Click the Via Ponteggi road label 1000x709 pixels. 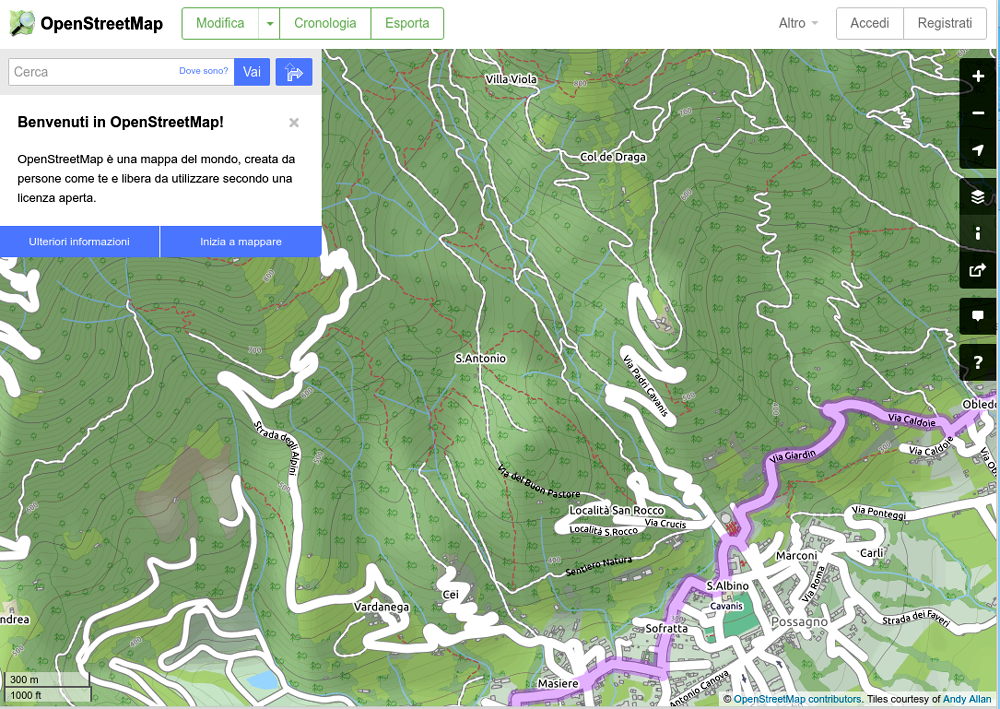(x=879, y=512)
